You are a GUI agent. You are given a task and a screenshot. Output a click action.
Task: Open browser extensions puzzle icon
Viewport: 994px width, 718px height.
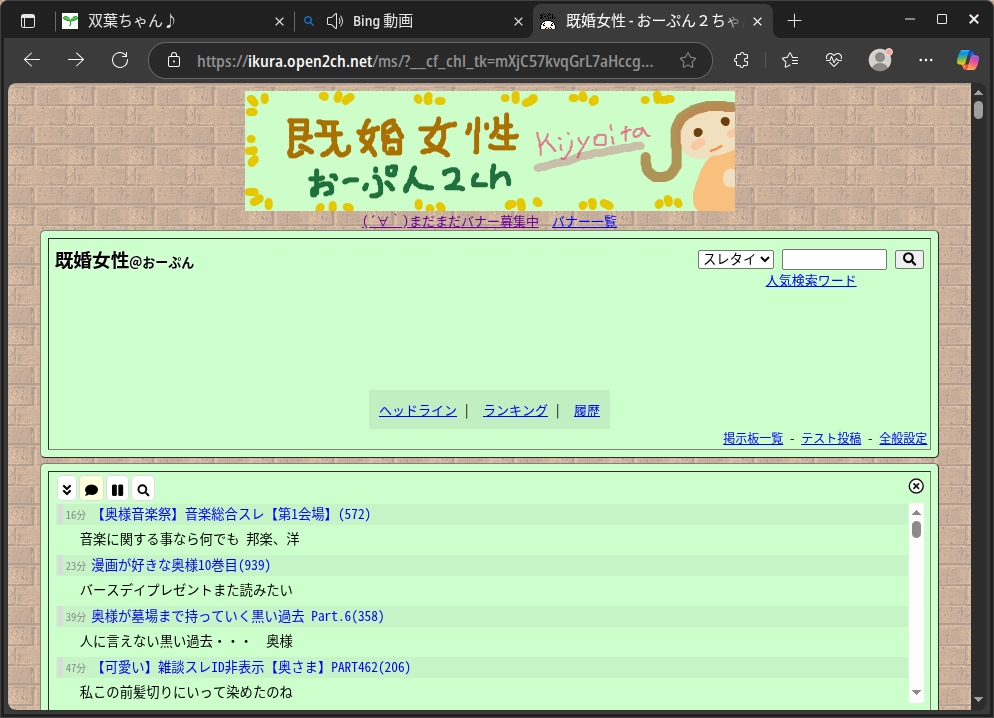(x=741, y=60)
